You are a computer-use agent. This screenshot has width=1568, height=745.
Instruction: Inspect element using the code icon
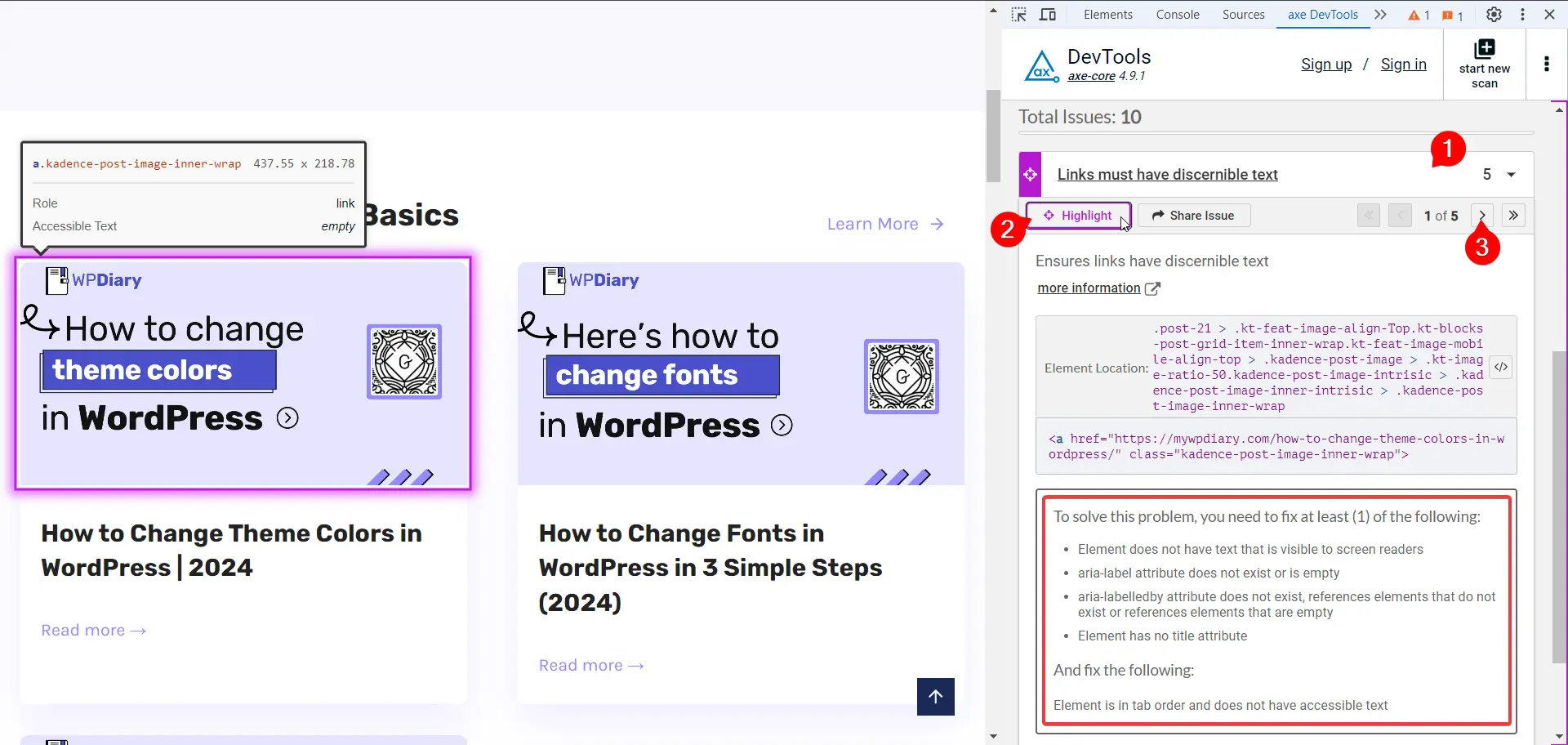pos(1500,368)
